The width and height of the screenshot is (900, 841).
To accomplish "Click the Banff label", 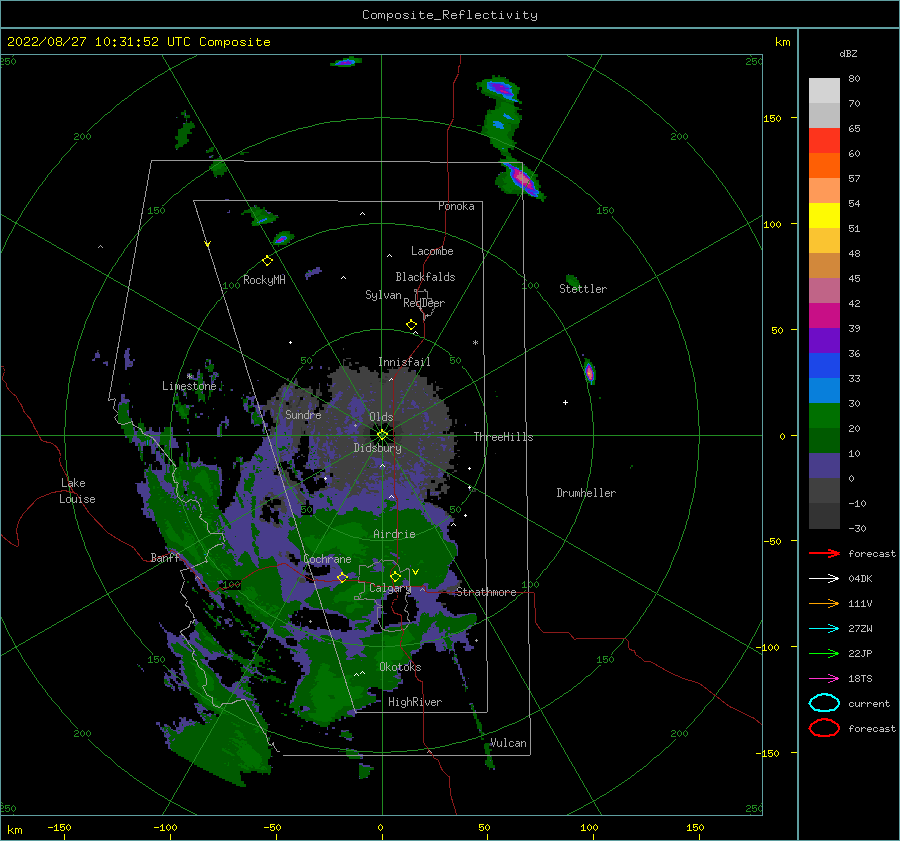I will pyautogui.click(x=165, y=557).
